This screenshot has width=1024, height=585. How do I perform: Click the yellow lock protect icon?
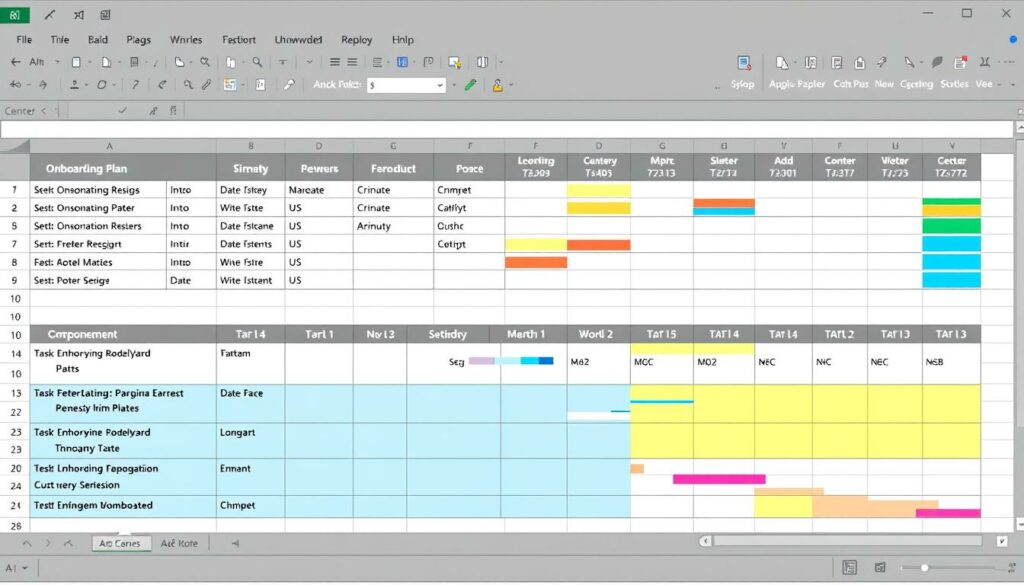(497, 85)
